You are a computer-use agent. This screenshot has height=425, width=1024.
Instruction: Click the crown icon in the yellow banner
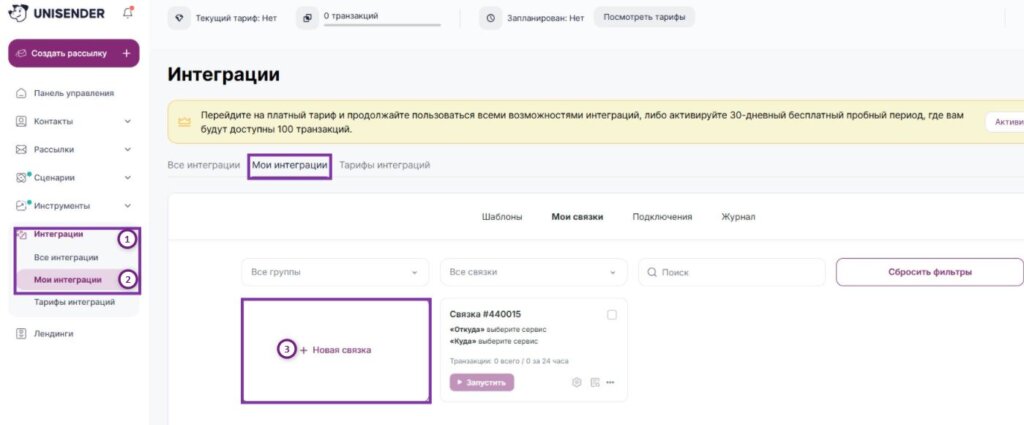point(185,123)
